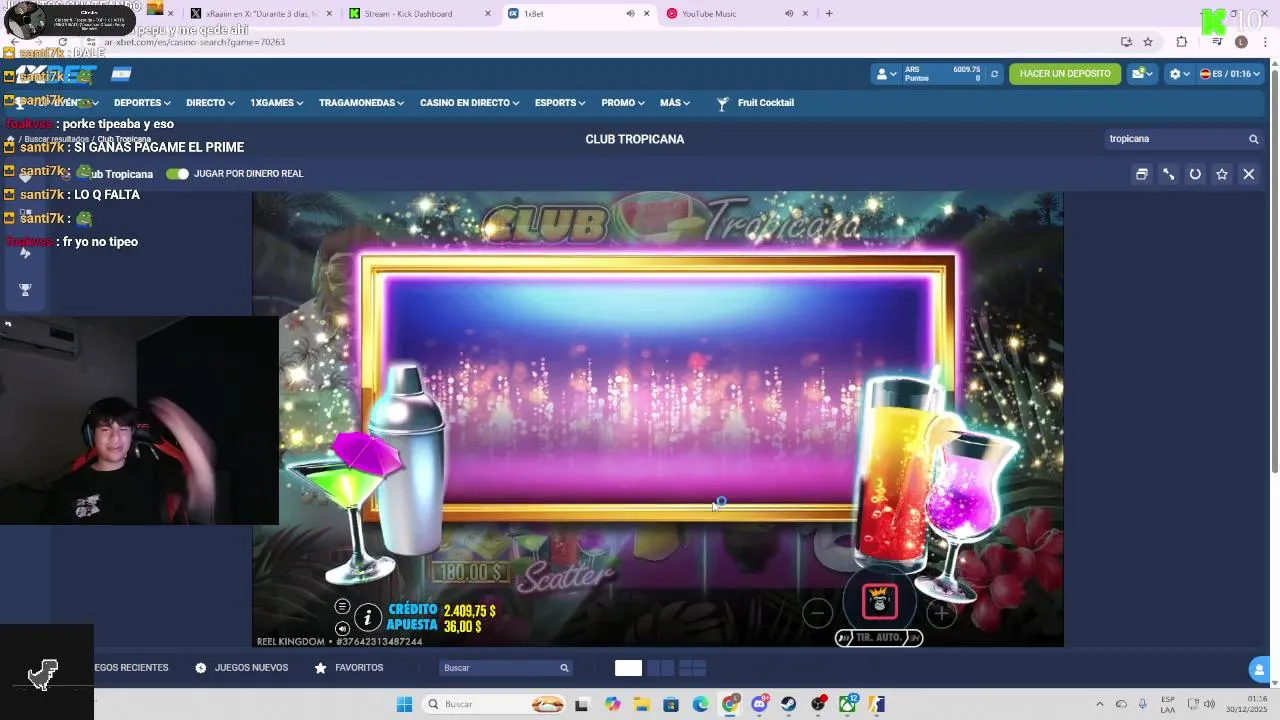Expand CASINO EN DIRECTO menu
This screenshot has height=720, width=1280.
[x=469, y=103]
